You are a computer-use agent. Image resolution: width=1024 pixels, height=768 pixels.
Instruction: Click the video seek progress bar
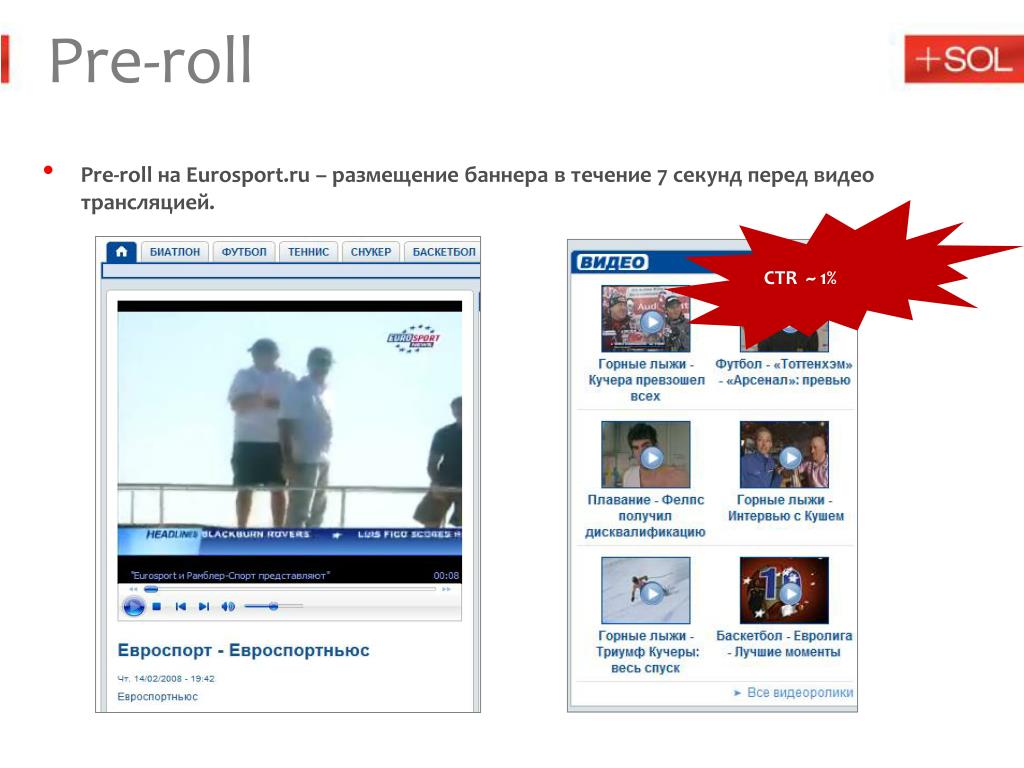[x=289, y=589]
